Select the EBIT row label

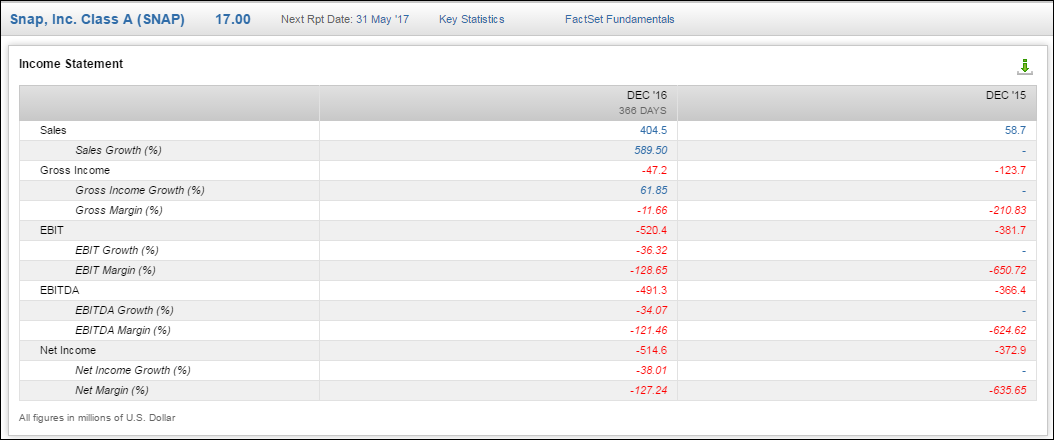point(52,230)
